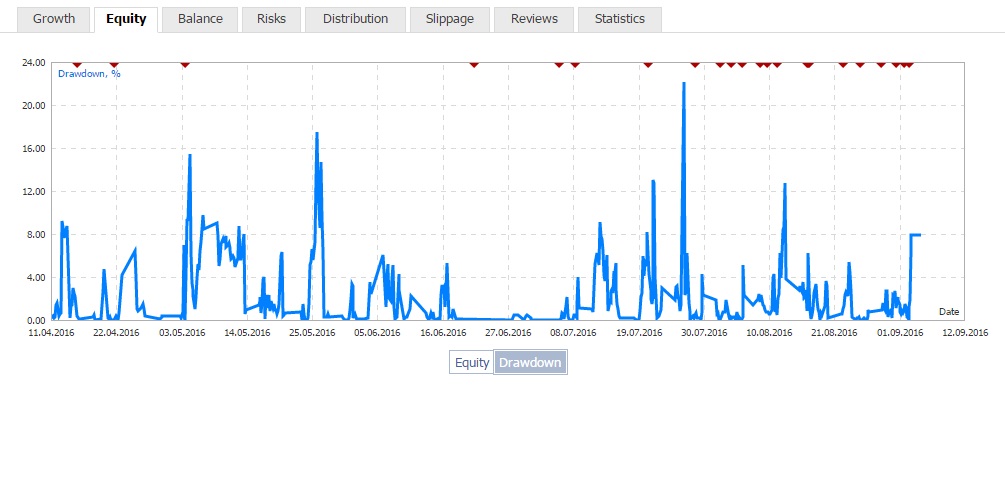Click the drawdown peak near 25.05.2016

317,134
